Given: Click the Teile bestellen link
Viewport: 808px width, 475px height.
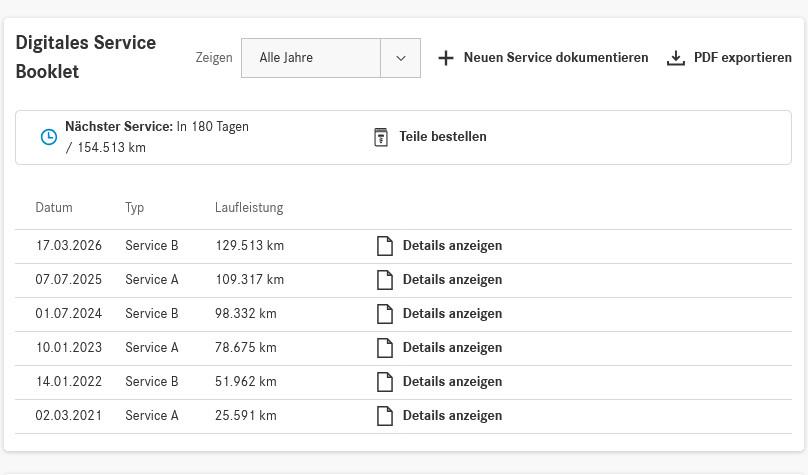Looking at the screenshot, I should [443, 137].
